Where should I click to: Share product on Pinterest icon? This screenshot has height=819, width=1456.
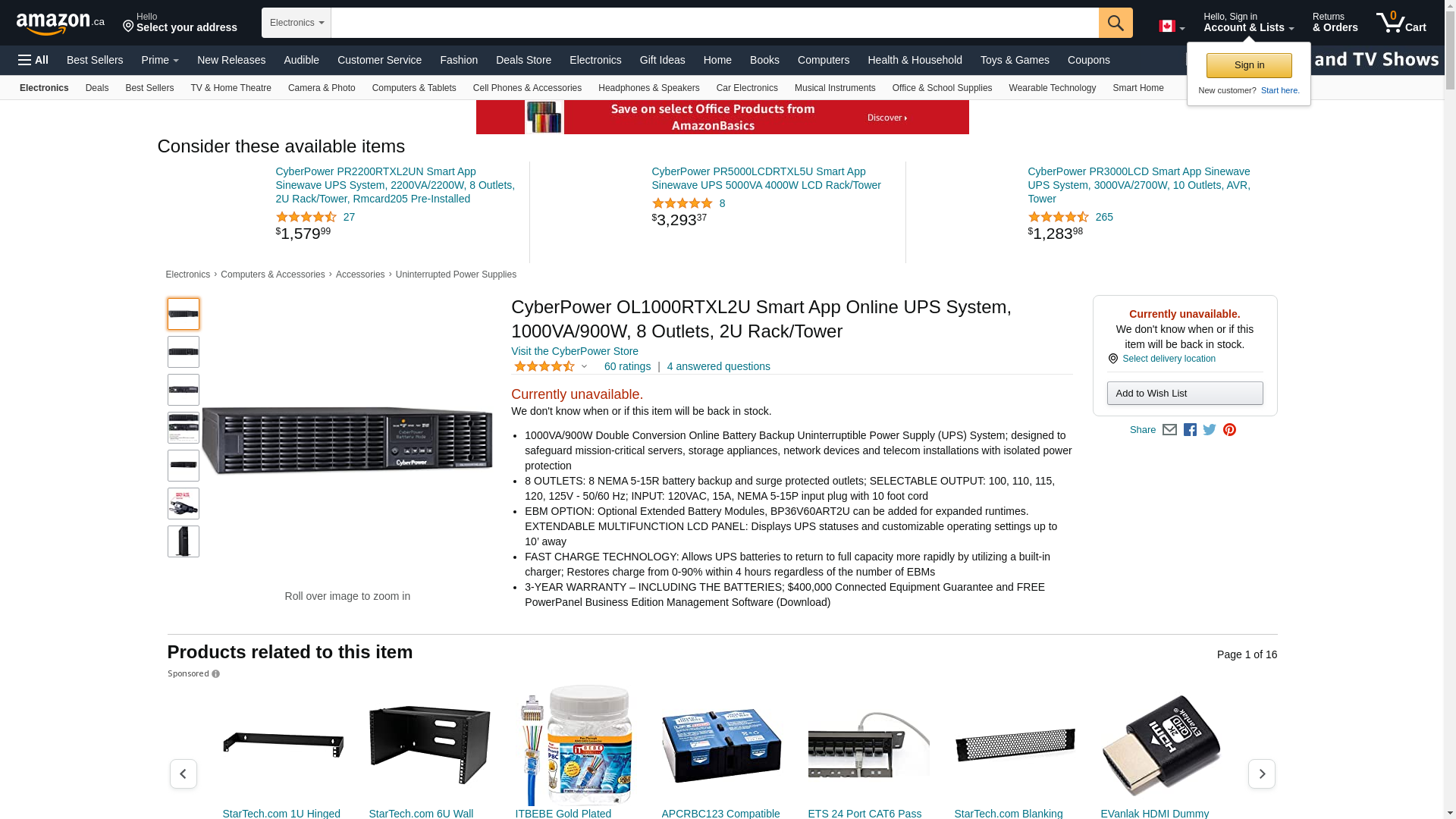(x=1229, y=430)
